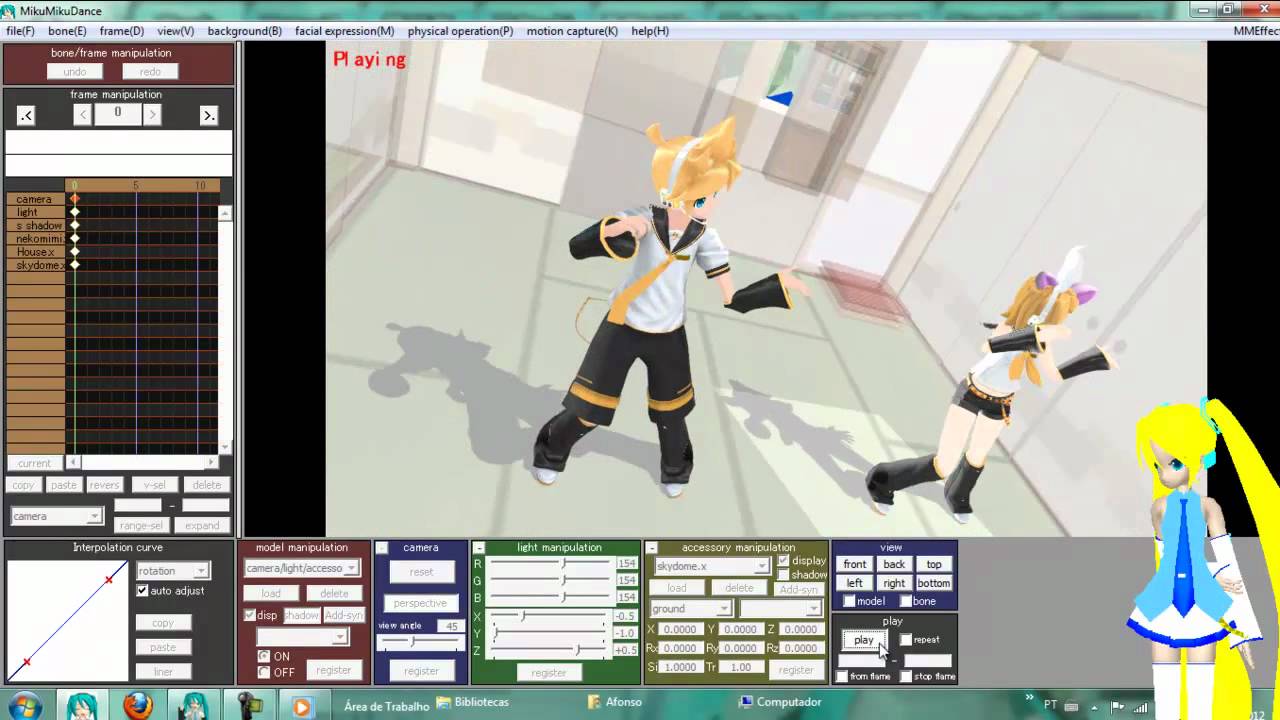Click the camera perspective button

tap(421, 603)
